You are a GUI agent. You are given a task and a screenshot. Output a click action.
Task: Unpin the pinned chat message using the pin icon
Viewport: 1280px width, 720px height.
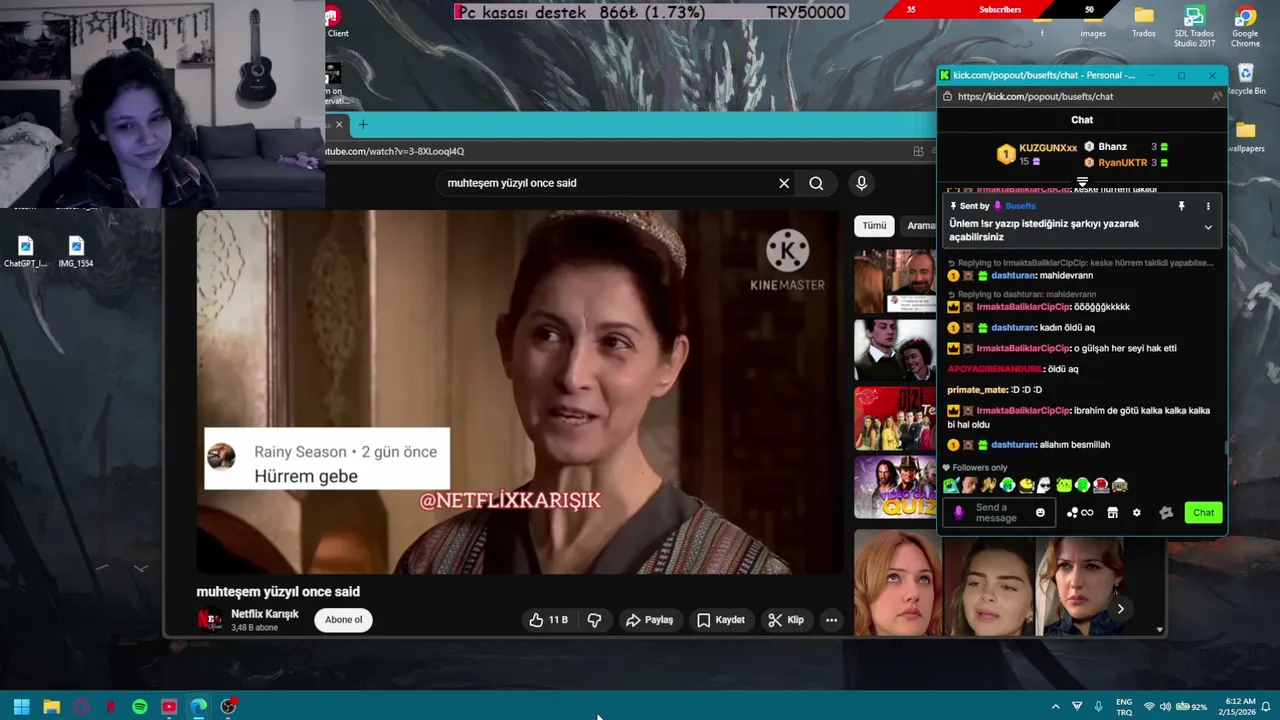pos(1181,206)
